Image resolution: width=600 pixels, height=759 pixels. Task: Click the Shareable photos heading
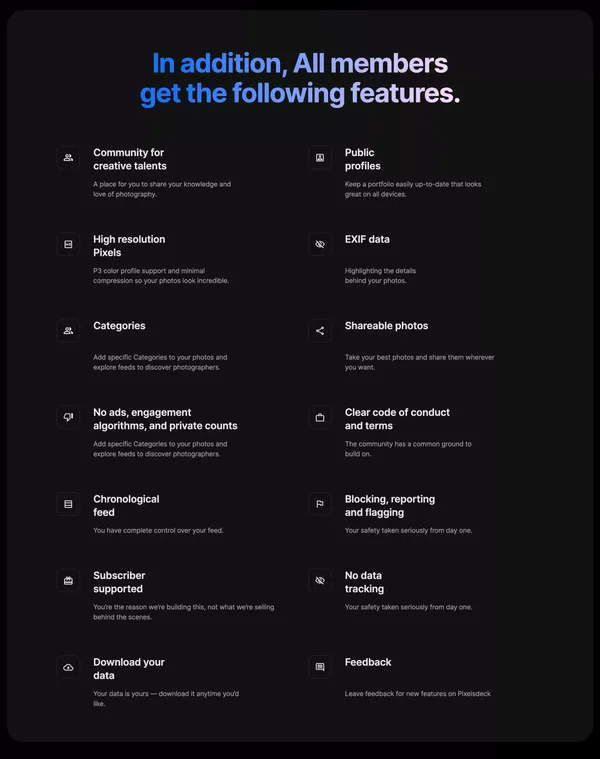386,326
